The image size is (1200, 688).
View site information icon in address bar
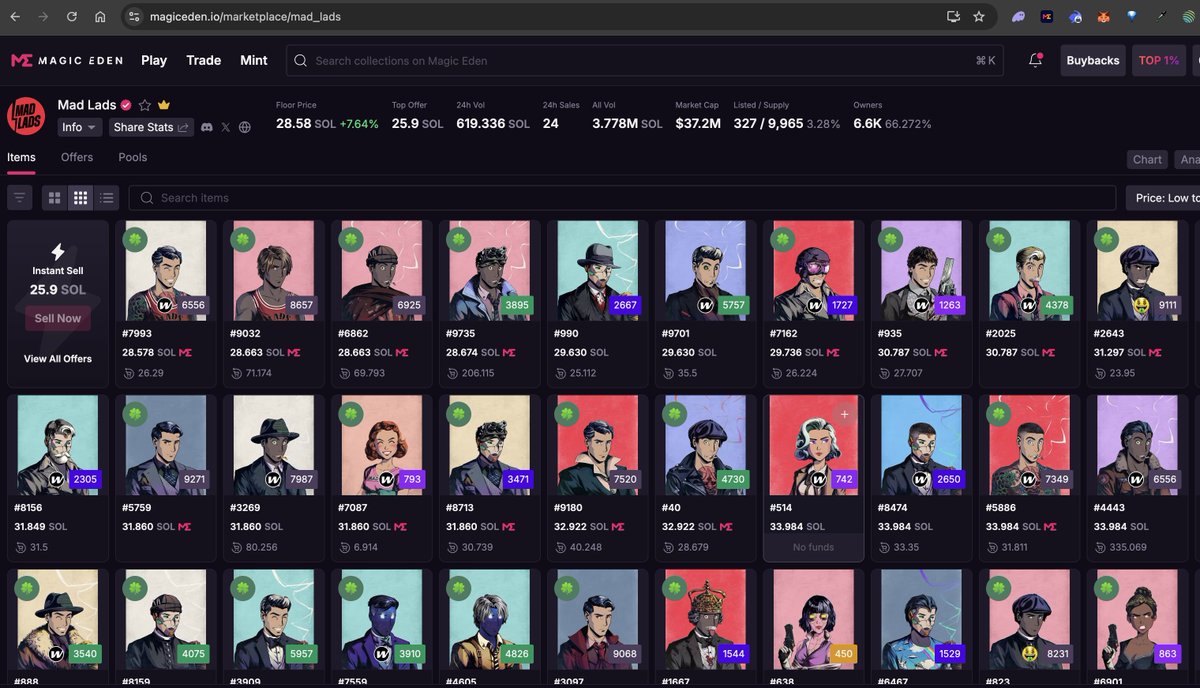[x=135, y=17]
